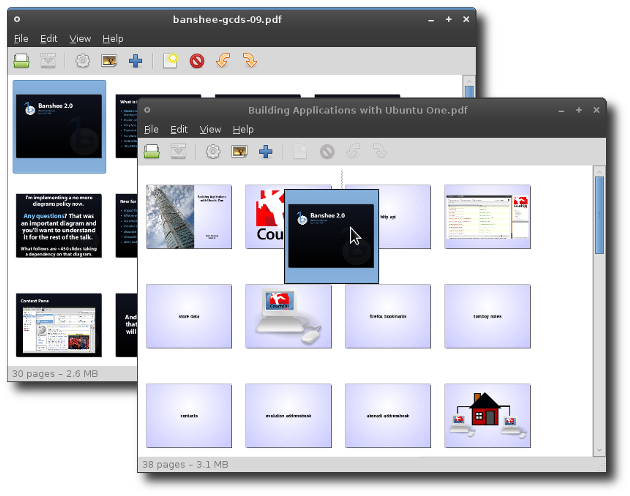Click '30 pages – 2.6 MB' status text

click(55, 373)
